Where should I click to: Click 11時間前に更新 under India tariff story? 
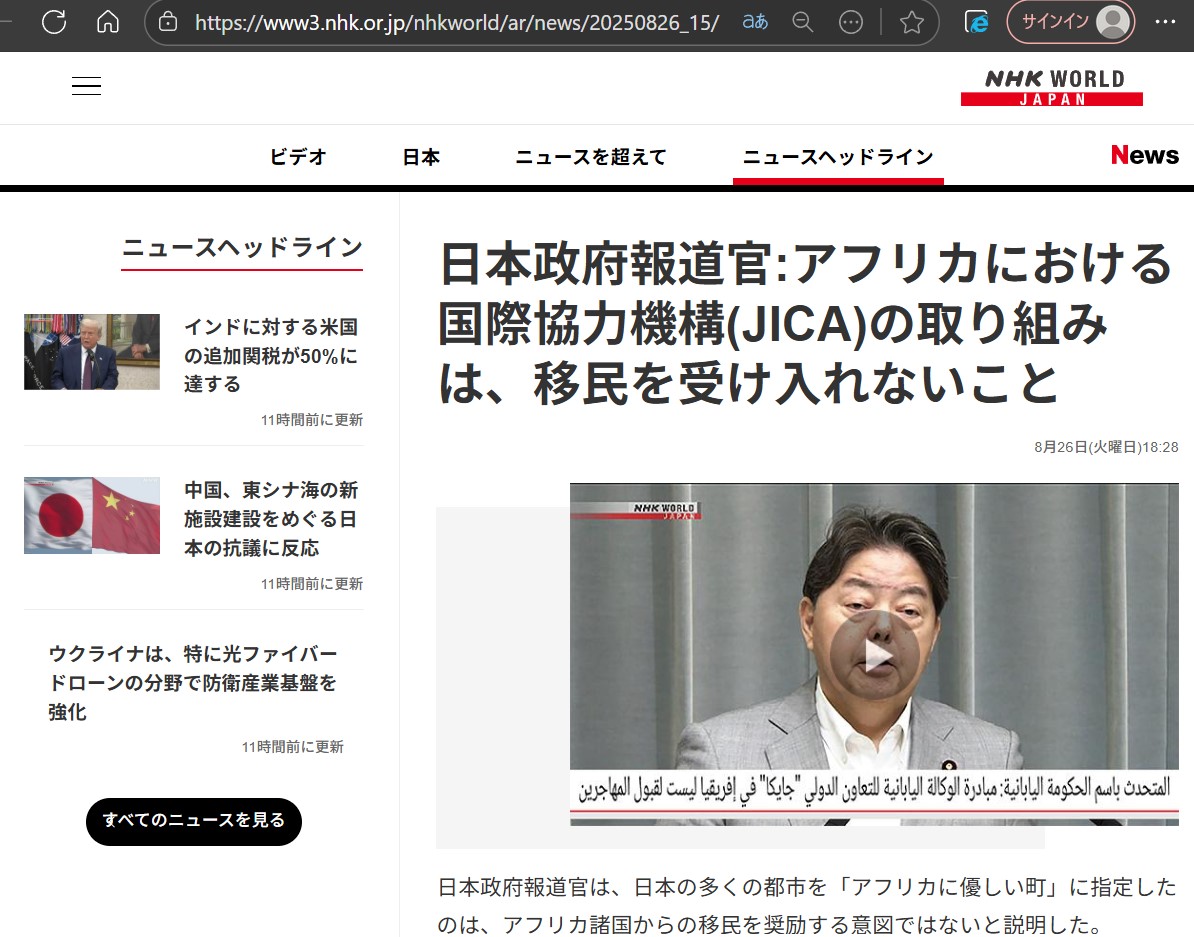coord(311,420)
